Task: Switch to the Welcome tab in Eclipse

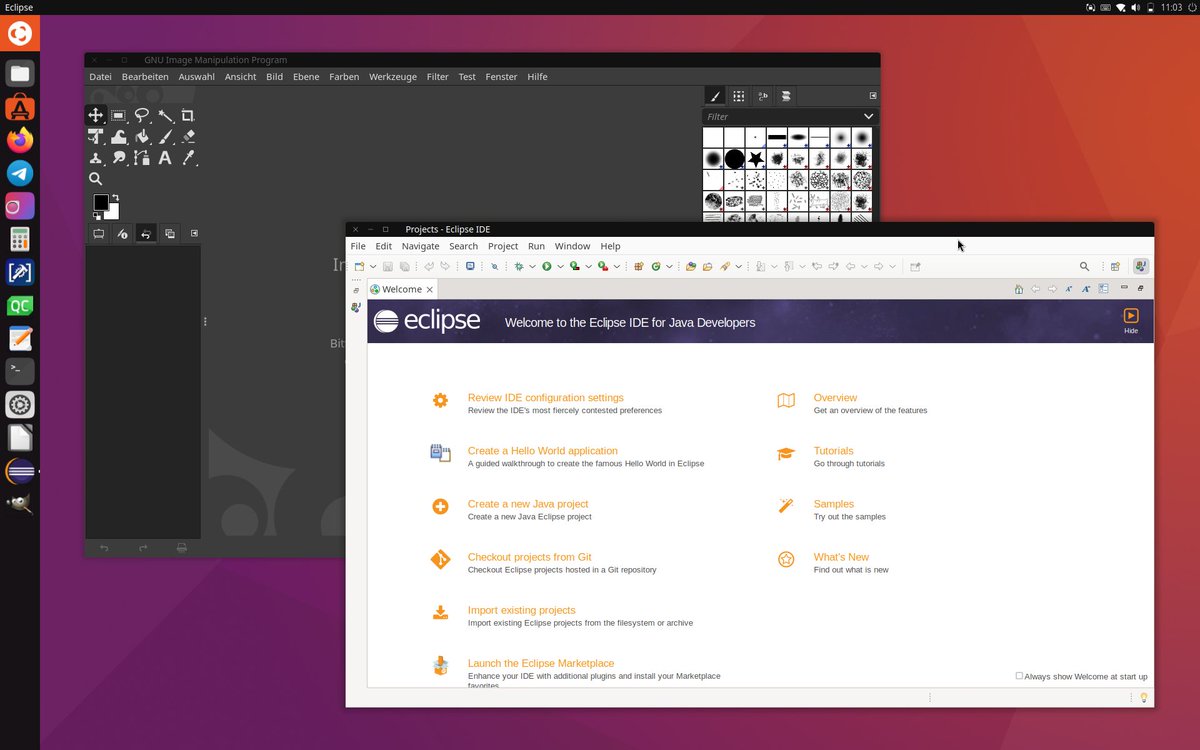Action: point(401,289)
